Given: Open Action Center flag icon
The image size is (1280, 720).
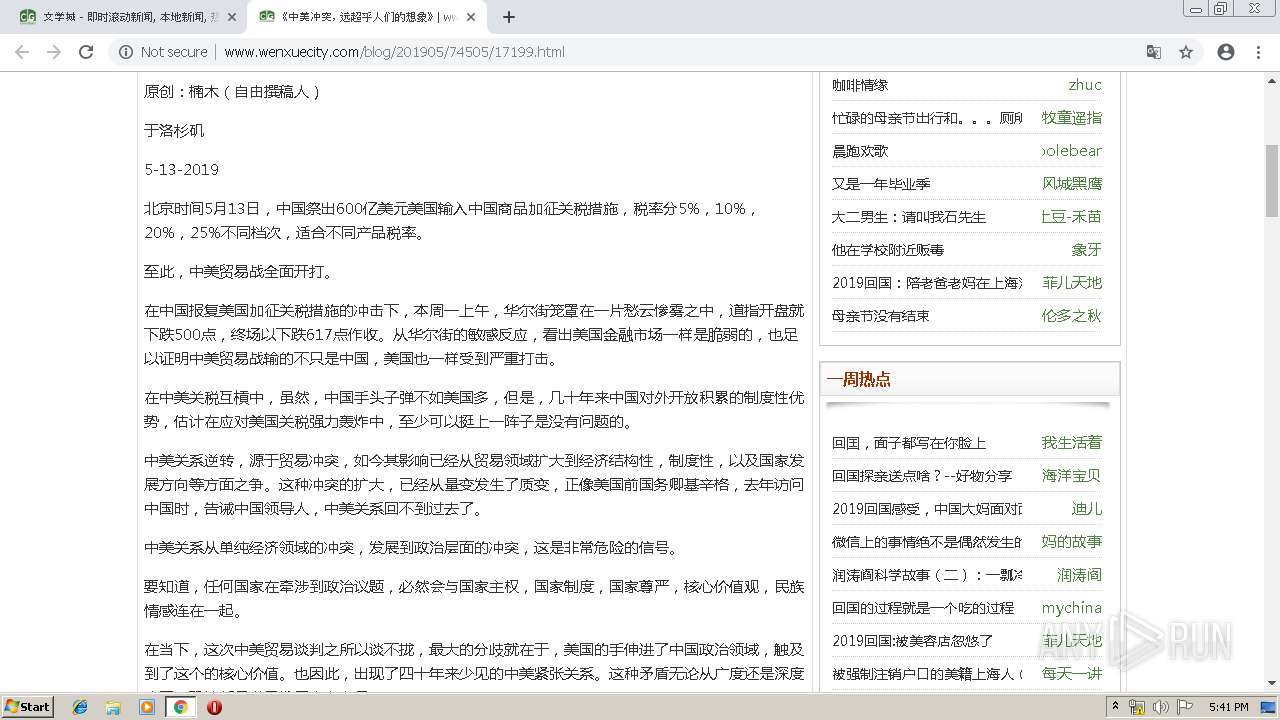Looking at the screenshot, I should pos(1185,707).
